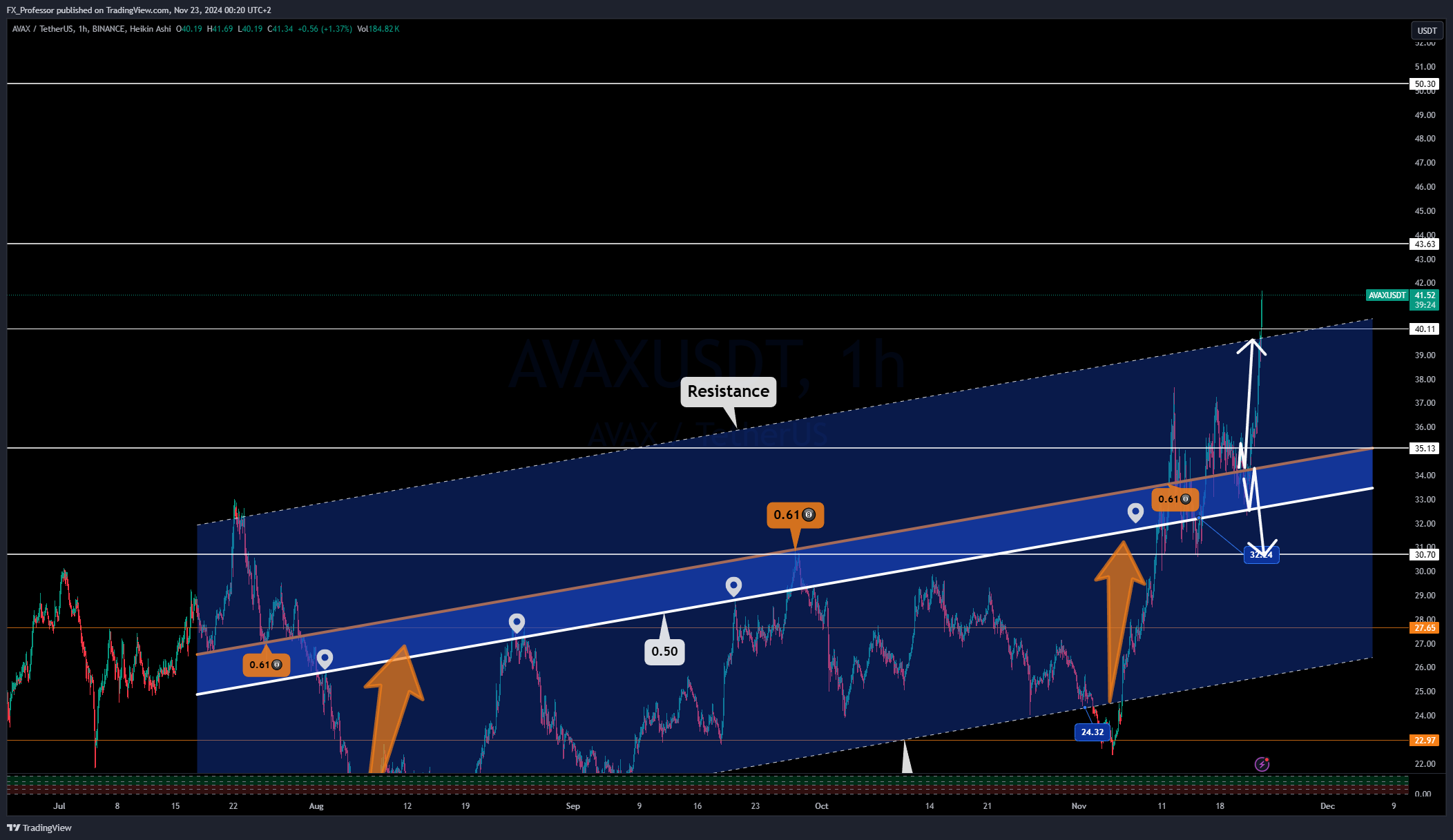Click the purple lightning event icon

point(1262,764)
